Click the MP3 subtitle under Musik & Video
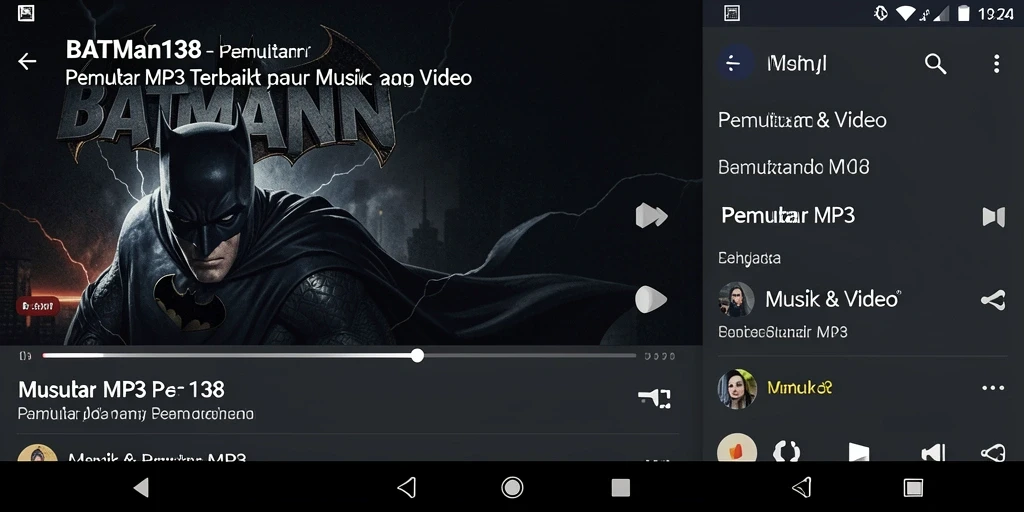The width and height of the screenshot is (1024, 512). pos(782,332)
